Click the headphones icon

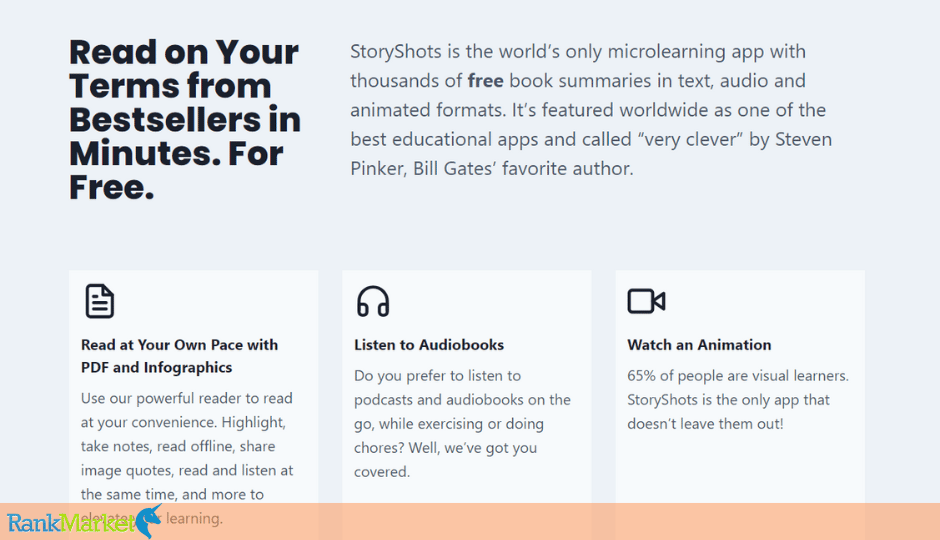click(x=373, y=301)
